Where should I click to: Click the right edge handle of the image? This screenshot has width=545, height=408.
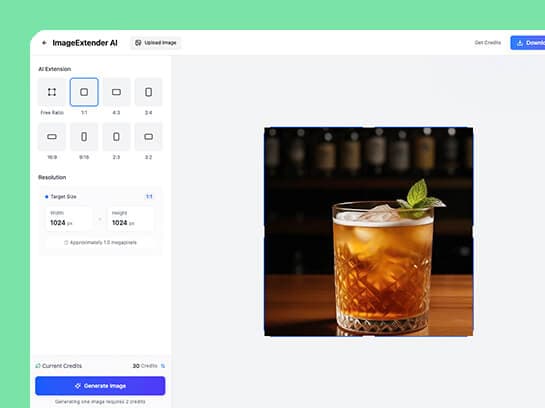[473, 232]
